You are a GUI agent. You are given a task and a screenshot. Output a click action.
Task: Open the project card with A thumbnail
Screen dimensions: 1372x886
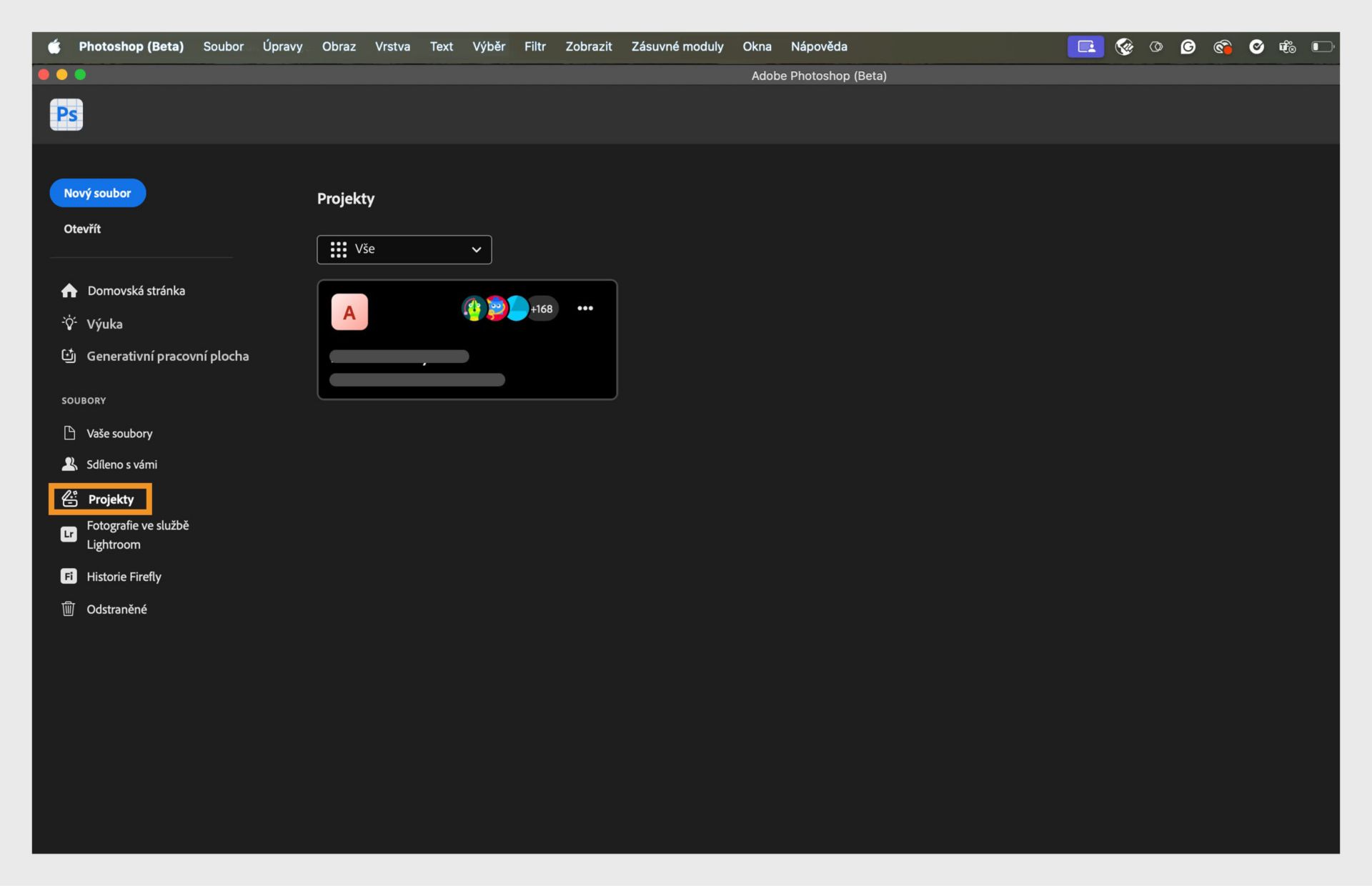click(349, 312)
